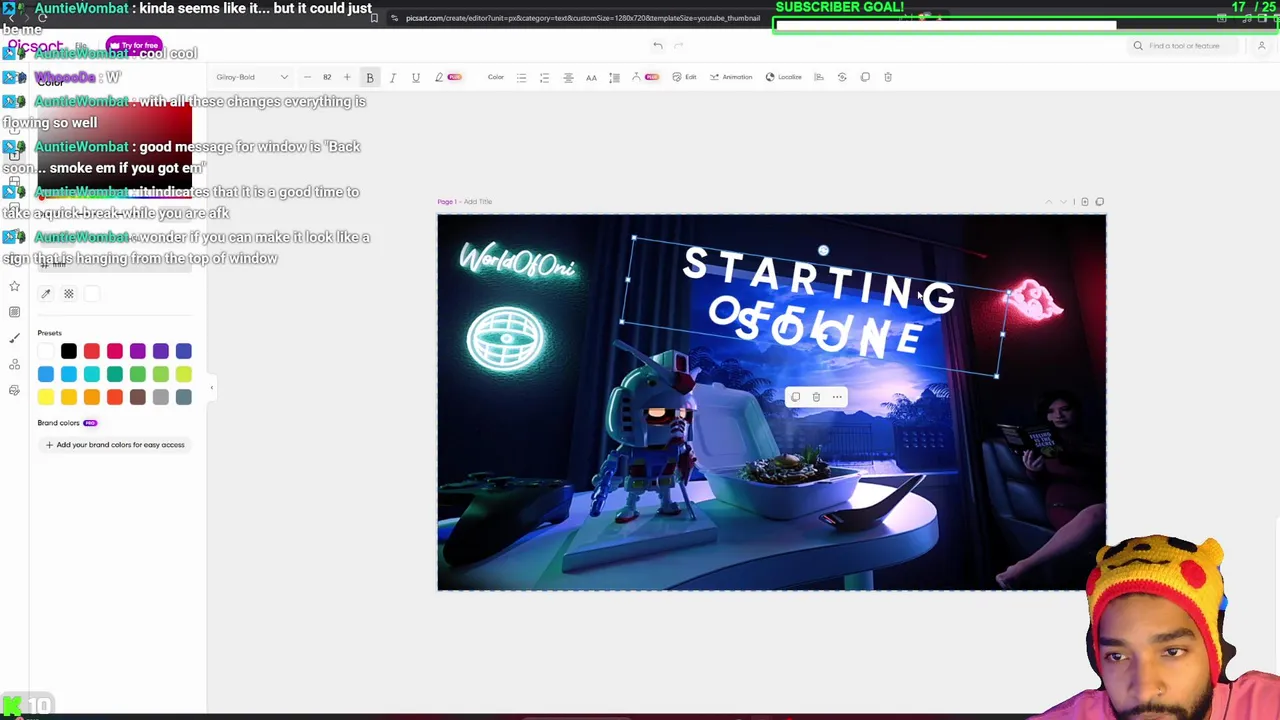Apply bulleted list to text
This screenshot has height=720, width=1280.
(x=521, y=77)
